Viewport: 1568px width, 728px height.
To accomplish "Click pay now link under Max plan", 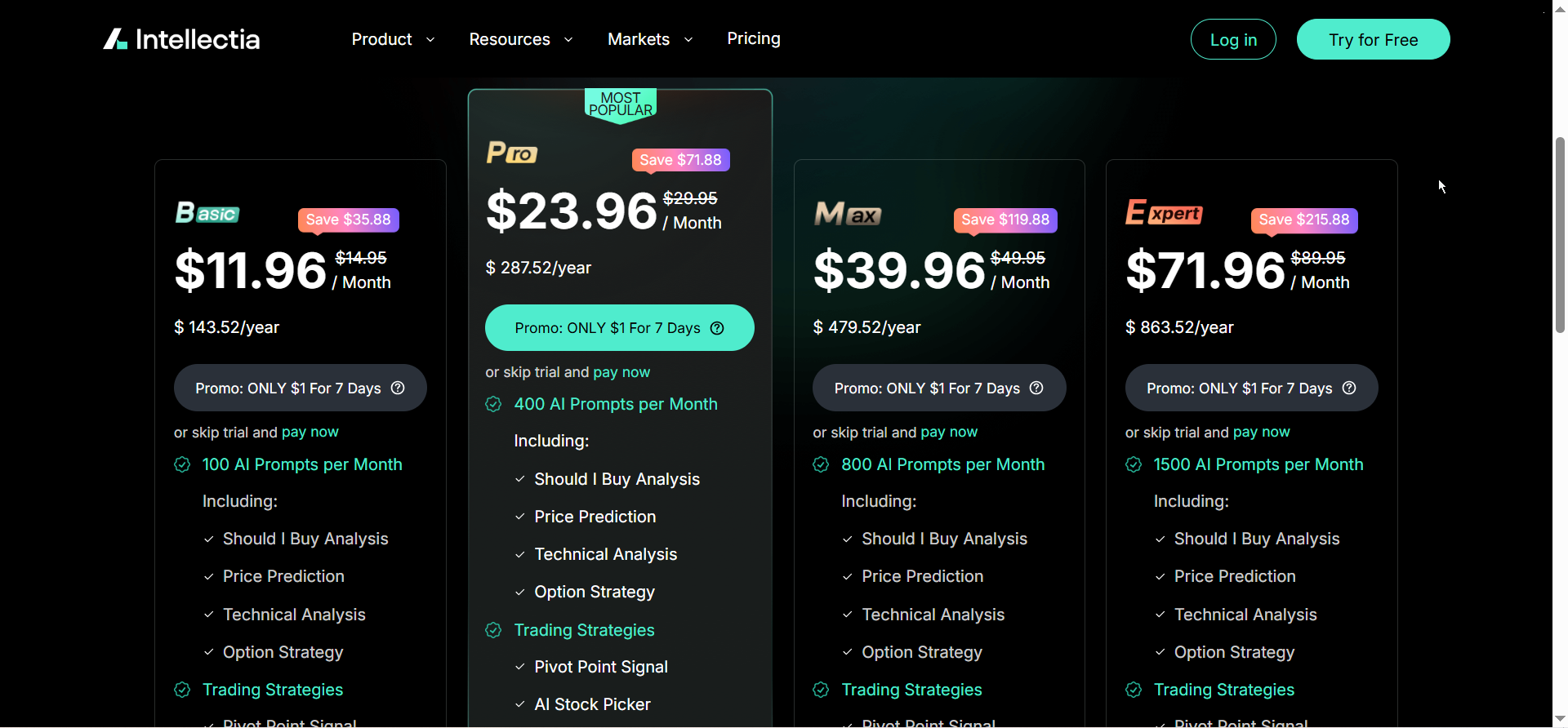I will [x=948, y=432].
